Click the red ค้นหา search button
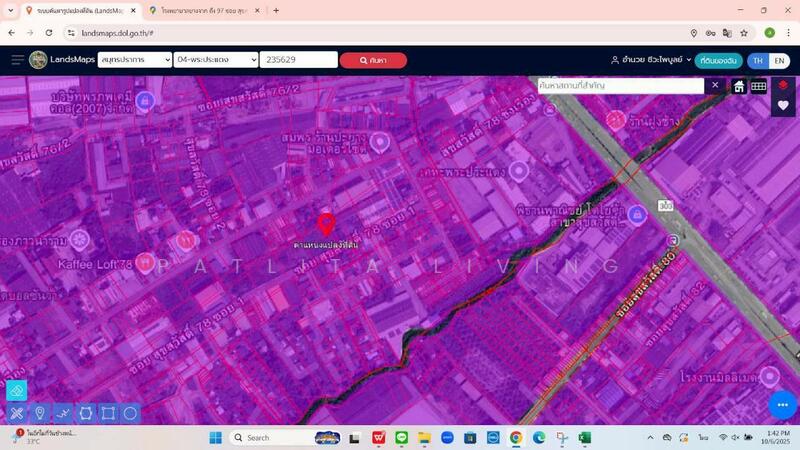800x450 pixels. [x=373, y=60]
